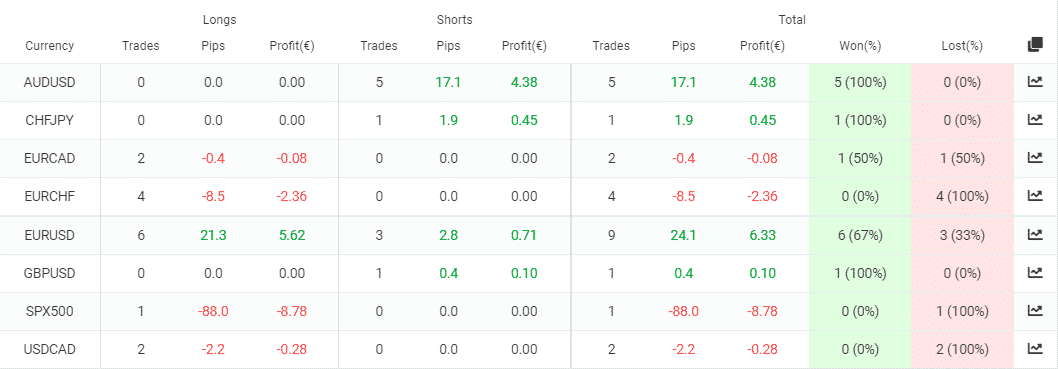This screenshot has width=1058, height=369.
Task: Open the chart icon for EURCHF row
Action: point(1034,196)
